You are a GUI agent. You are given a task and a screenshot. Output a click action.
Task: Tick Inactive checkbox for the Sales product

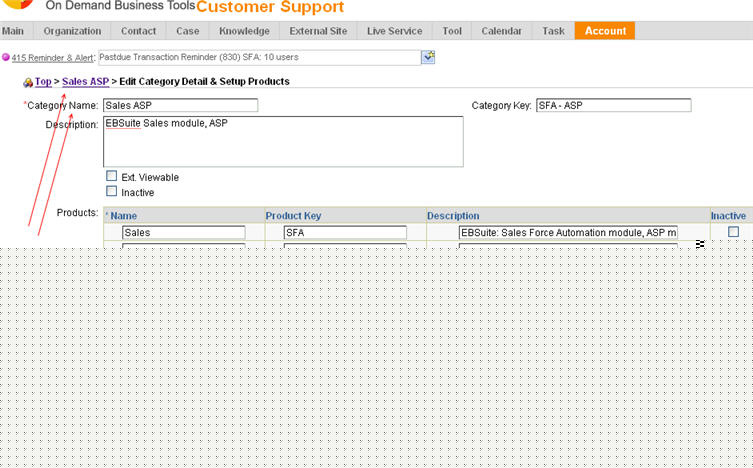733,232
